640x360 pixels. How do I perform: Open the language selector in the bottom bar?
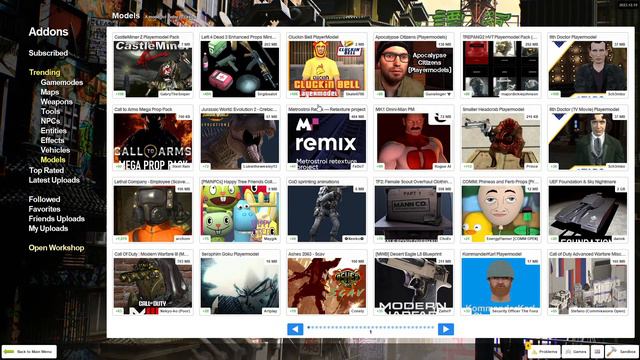click(x=597, y=351)
